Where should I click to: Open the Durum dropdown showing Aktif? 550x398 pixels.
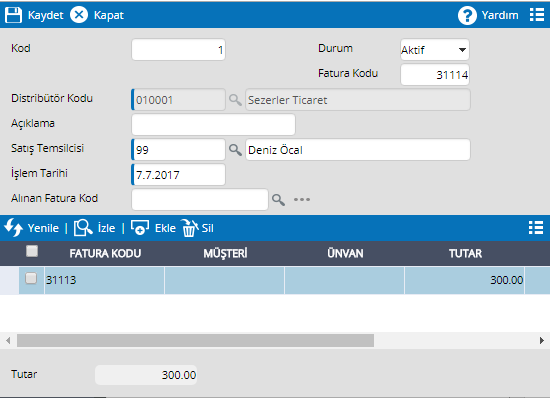pyautogui.click(x=435, y=49)
